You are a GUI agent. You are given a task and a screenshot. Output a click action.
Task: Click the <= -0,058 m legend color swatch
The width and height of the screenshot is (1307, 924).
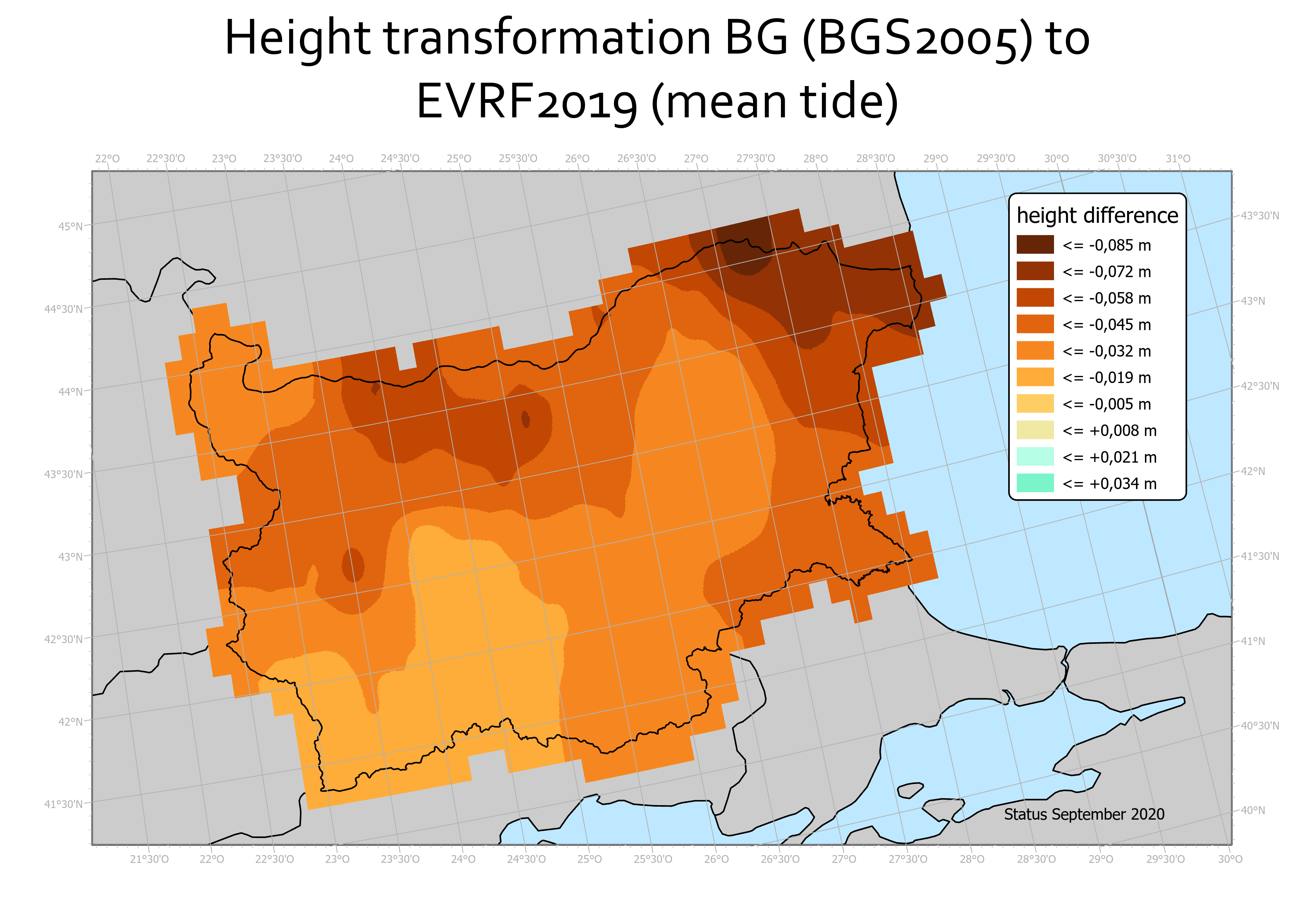pyautogui.click(x=1035, y=298)
